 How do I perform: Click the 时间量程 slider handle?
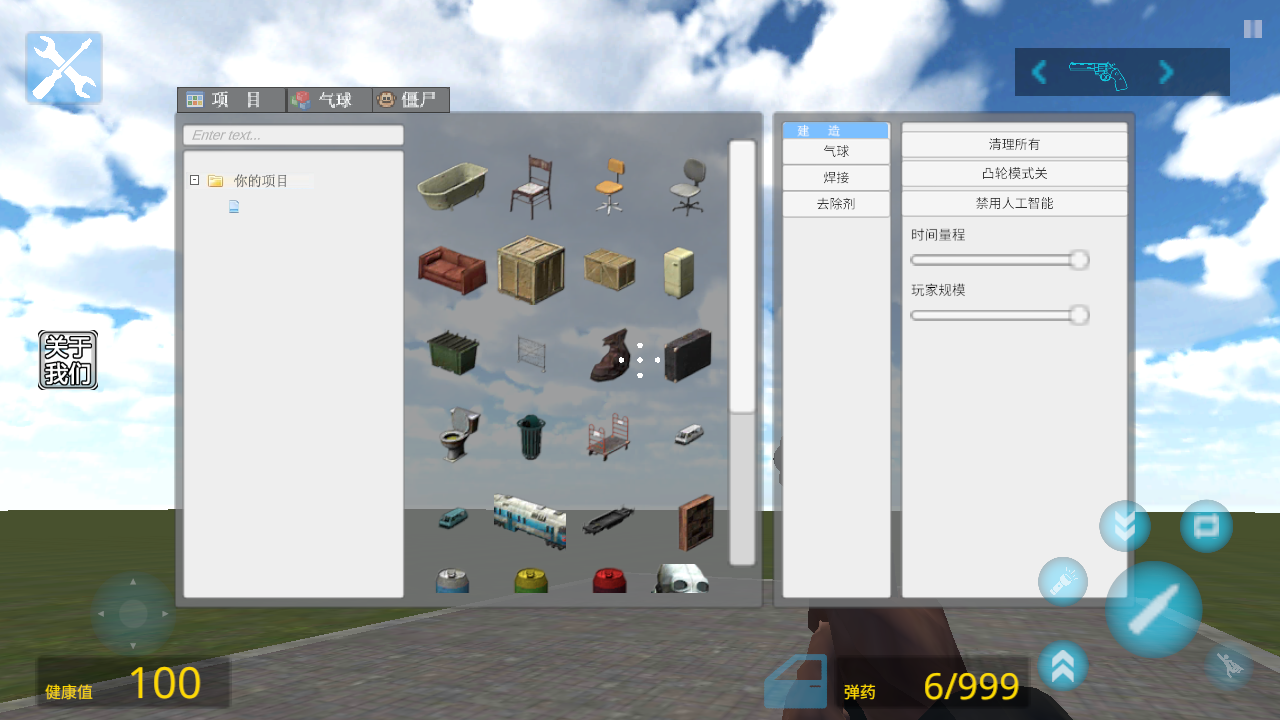(x=1078, y=261)
